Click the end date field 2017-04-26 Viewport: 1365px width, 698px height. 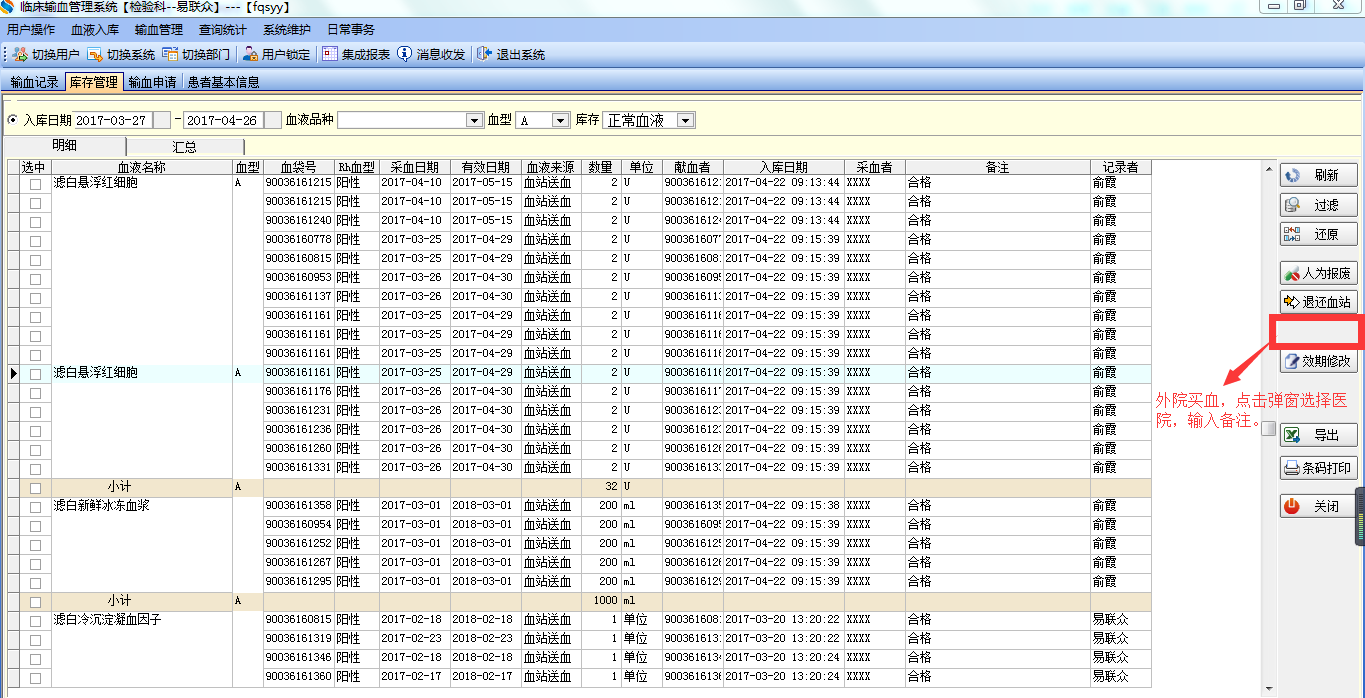224,120
